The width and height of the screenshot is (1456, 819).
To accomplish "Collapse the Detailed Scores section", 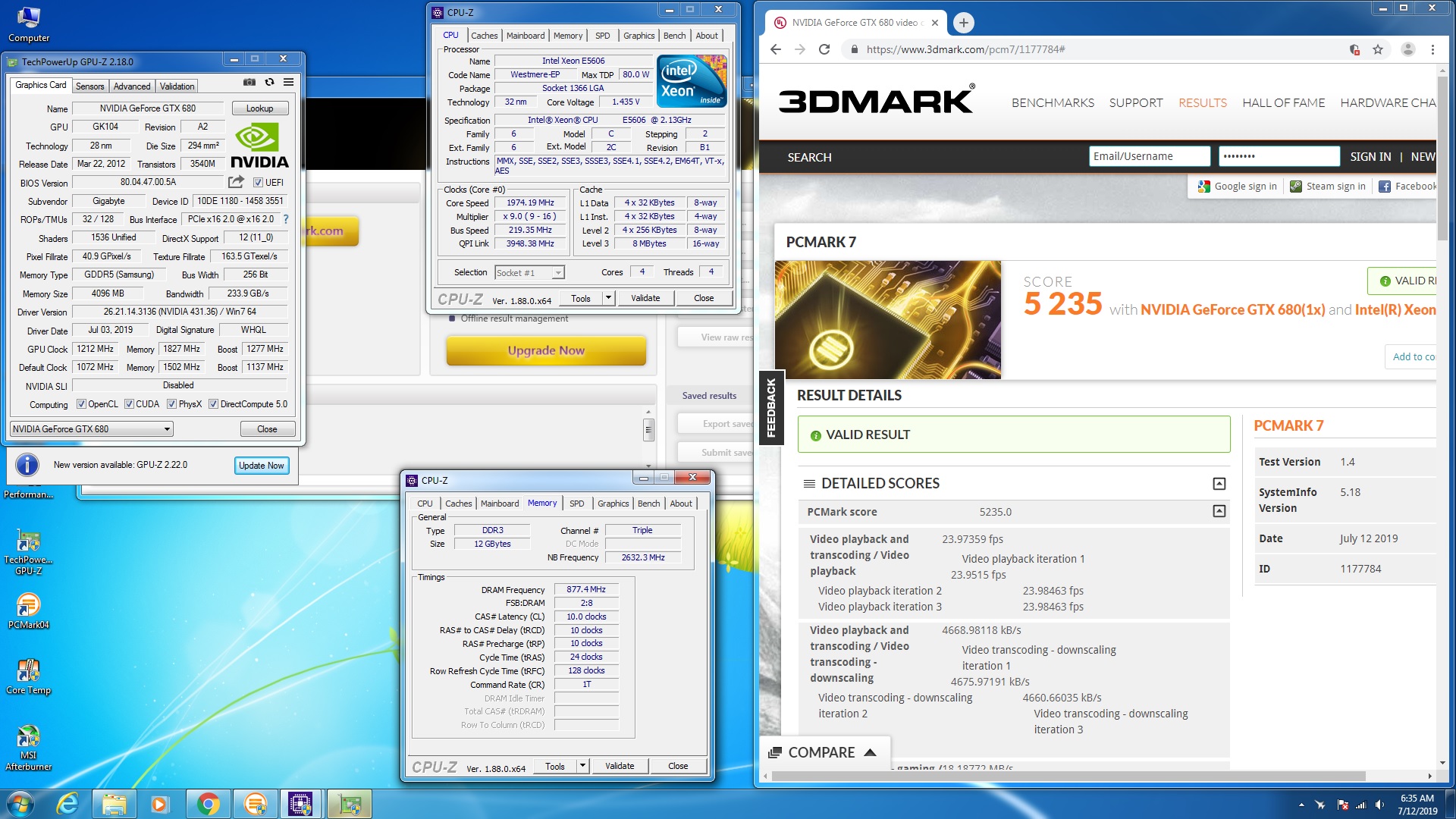I will (x=1219, y=484).
